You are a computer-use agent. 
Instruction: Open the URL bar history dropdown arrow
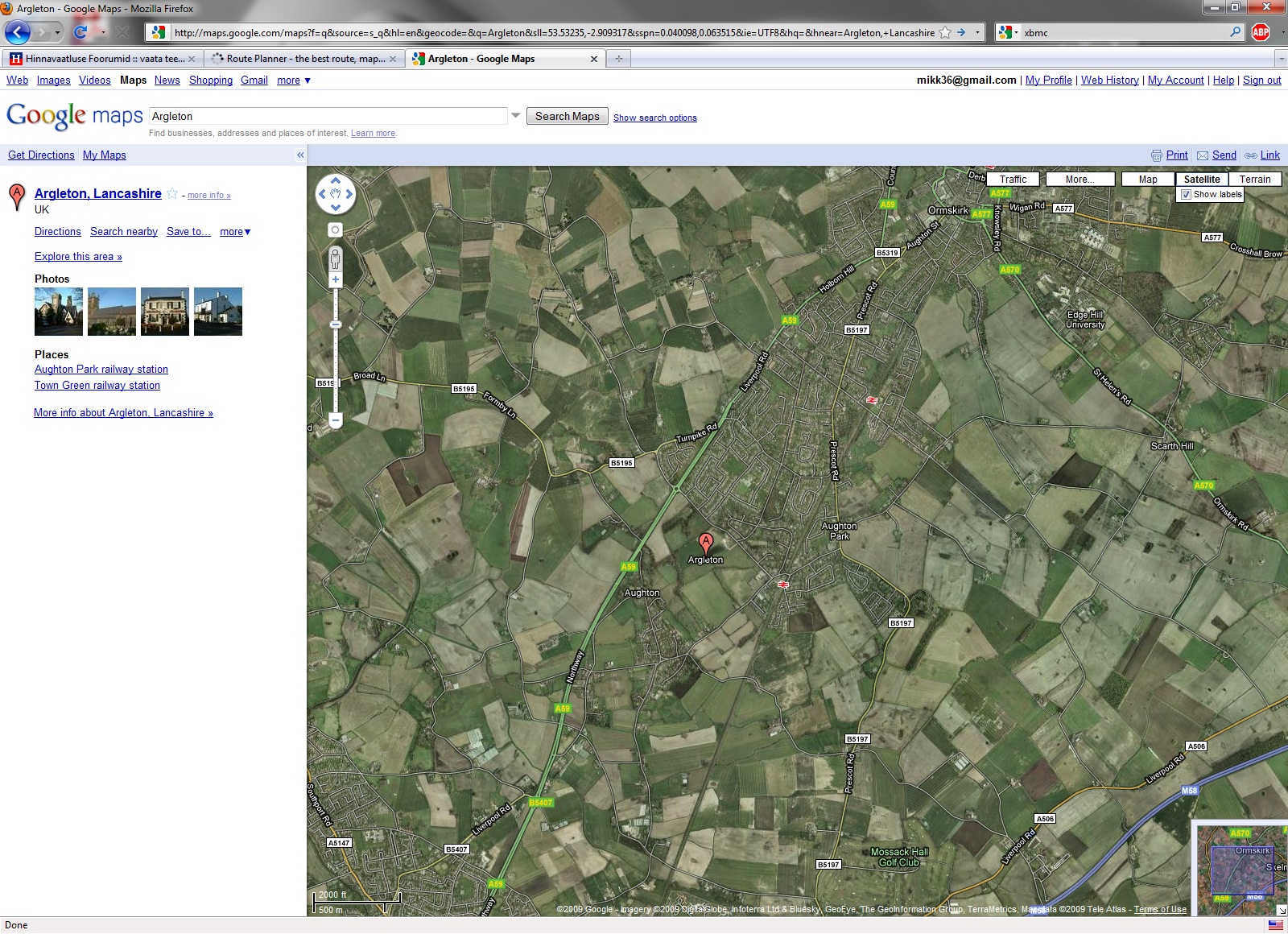pyautogui.click(x=978, y=33)
